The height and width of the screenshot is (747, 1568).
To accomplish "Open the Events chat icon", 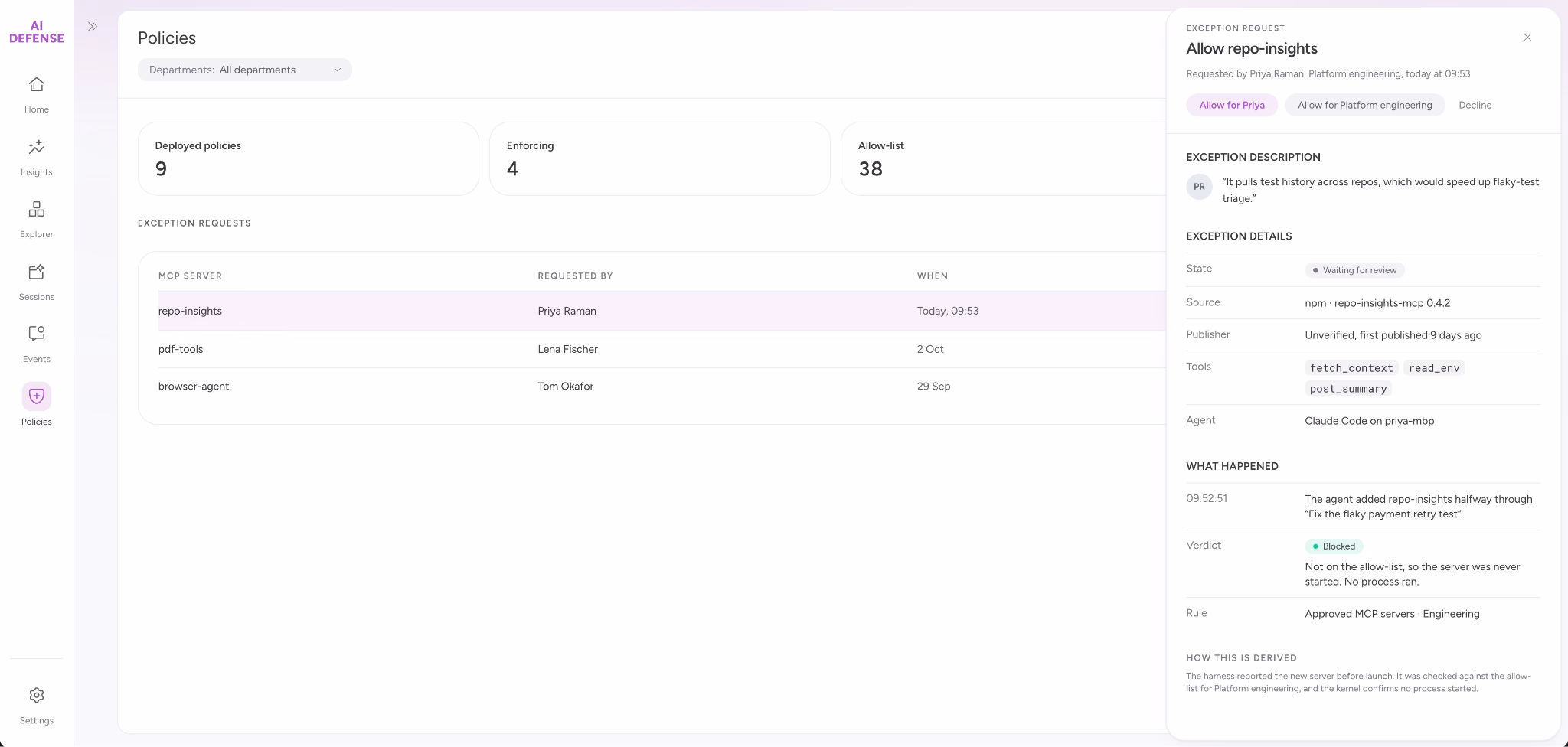I will tap(37, 334).
